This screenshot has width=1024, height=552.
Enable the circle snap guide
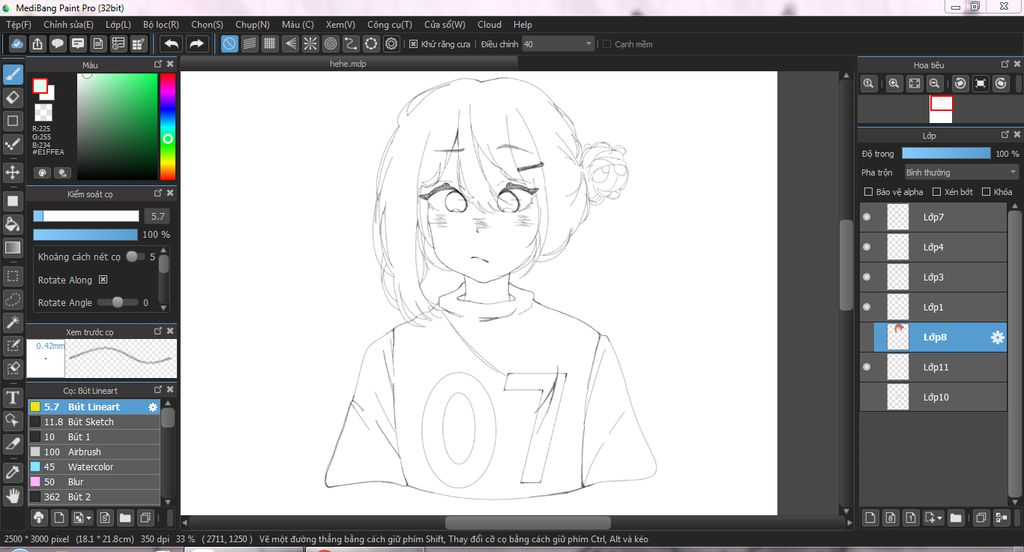330,44
